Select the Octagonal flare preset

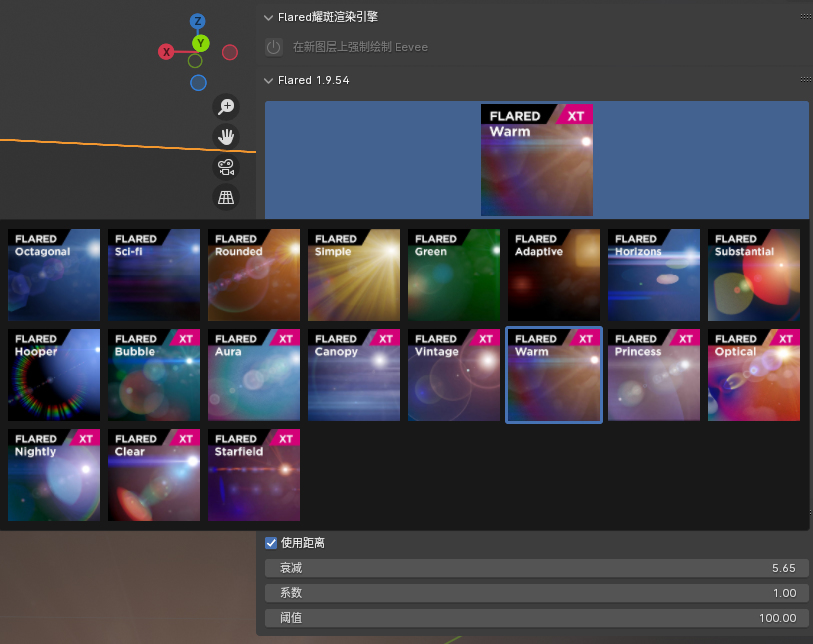point(54,275)
